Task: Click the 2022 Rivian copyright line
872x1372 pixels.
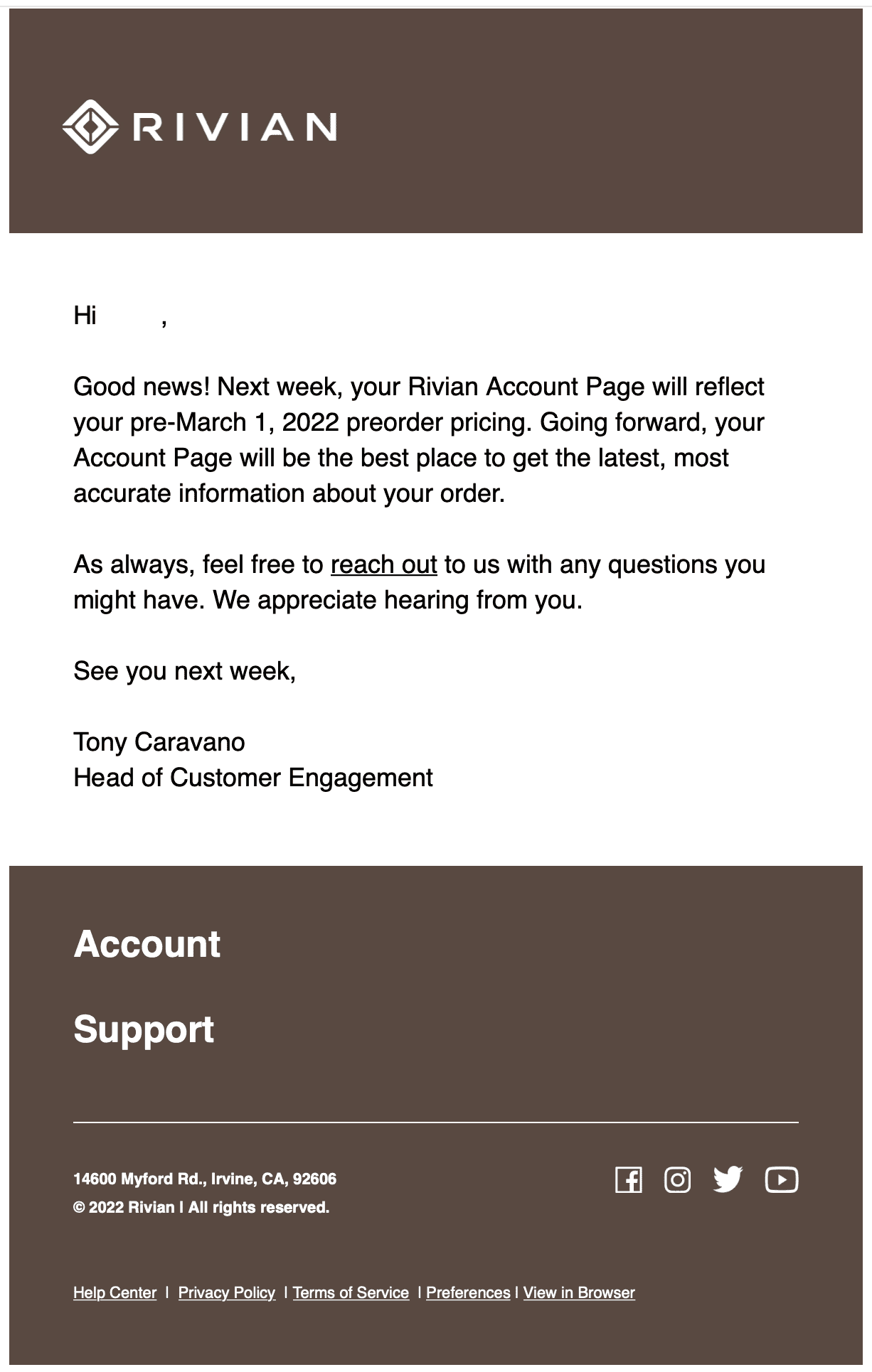Action: [x=201, y=1207]
